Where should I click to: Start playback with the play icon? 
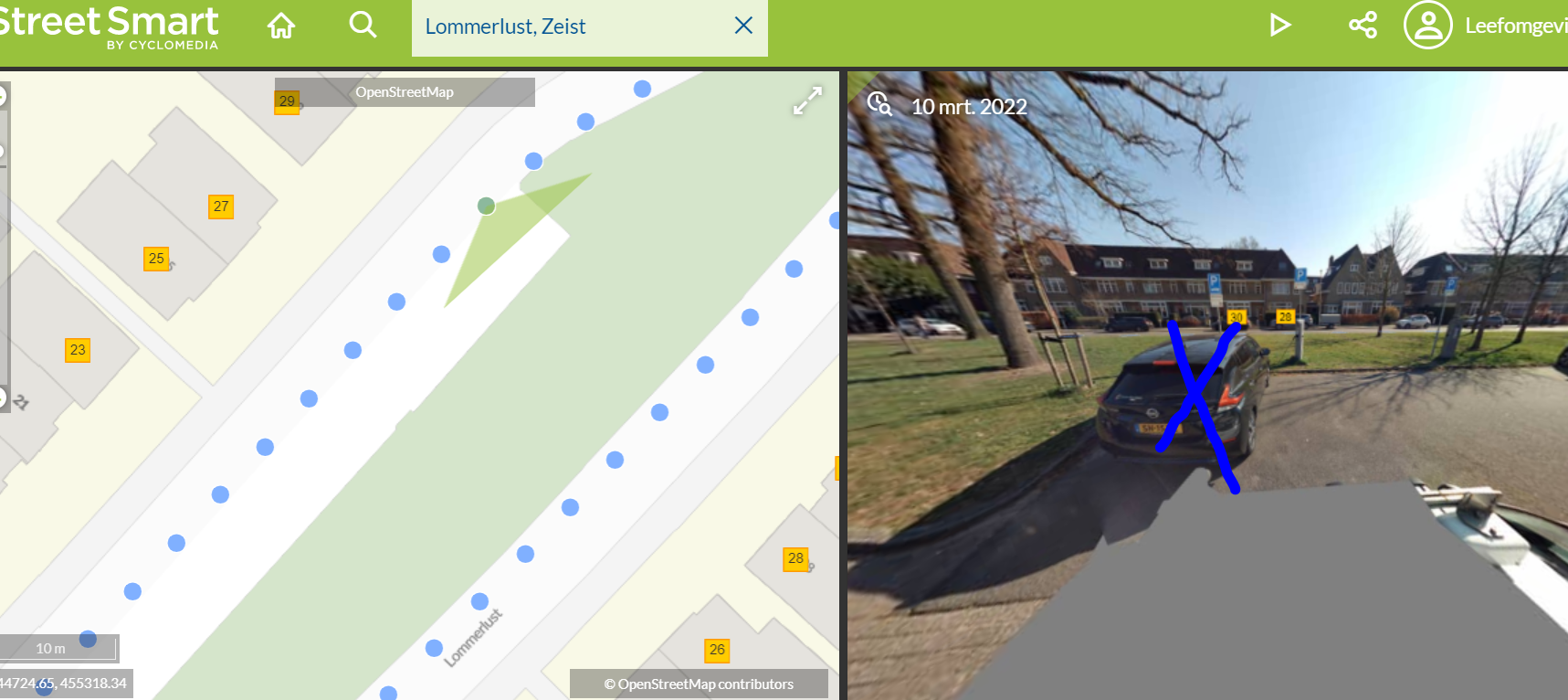coord(1280,25)
